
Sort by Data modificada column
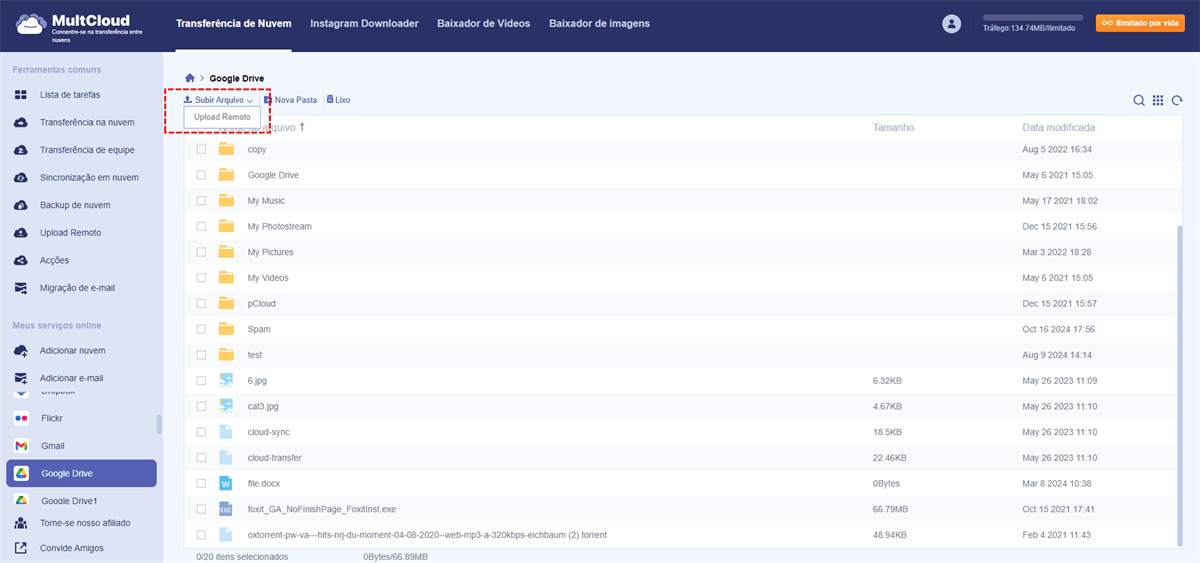click(1058, 128)
